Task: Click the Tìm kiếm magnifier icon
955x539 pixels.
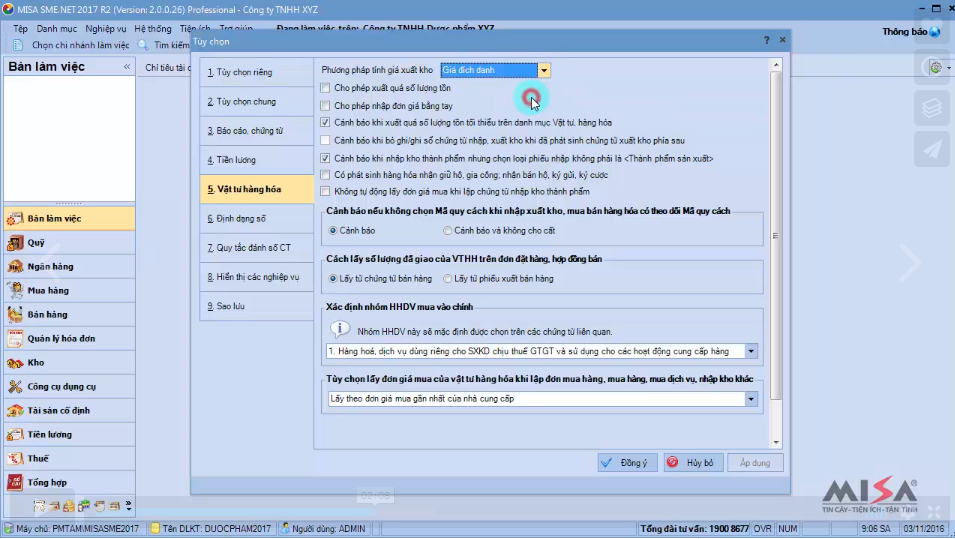Action: point(143,45)
